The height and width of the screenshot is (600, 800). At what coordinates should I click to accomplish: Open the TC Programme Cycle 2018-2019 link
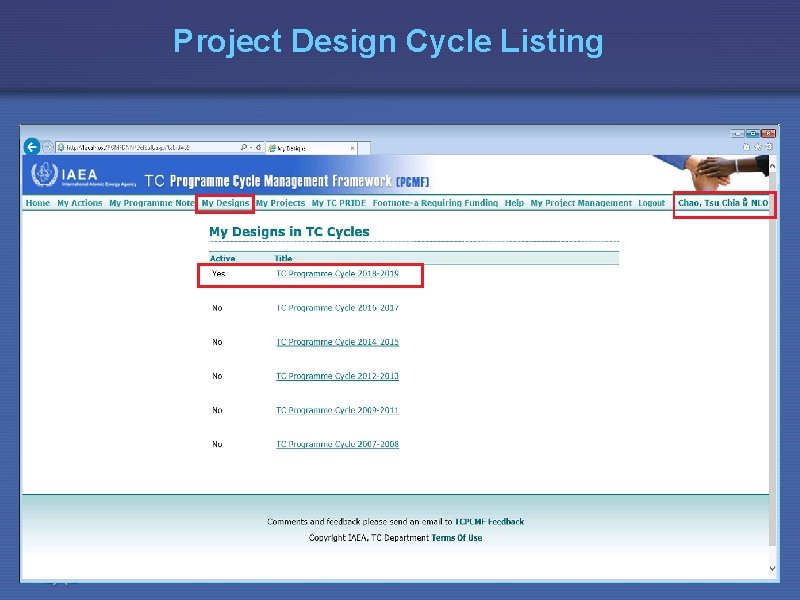[336, 274]
